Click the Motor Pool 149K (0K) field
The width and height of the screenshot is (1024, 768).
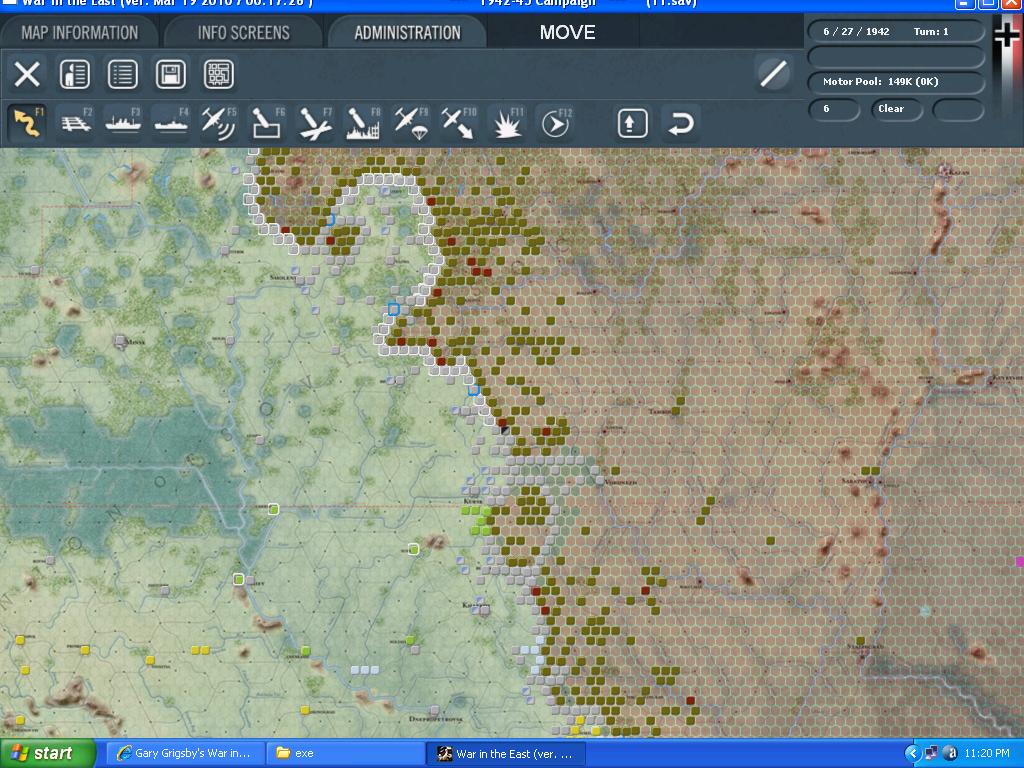896,82
